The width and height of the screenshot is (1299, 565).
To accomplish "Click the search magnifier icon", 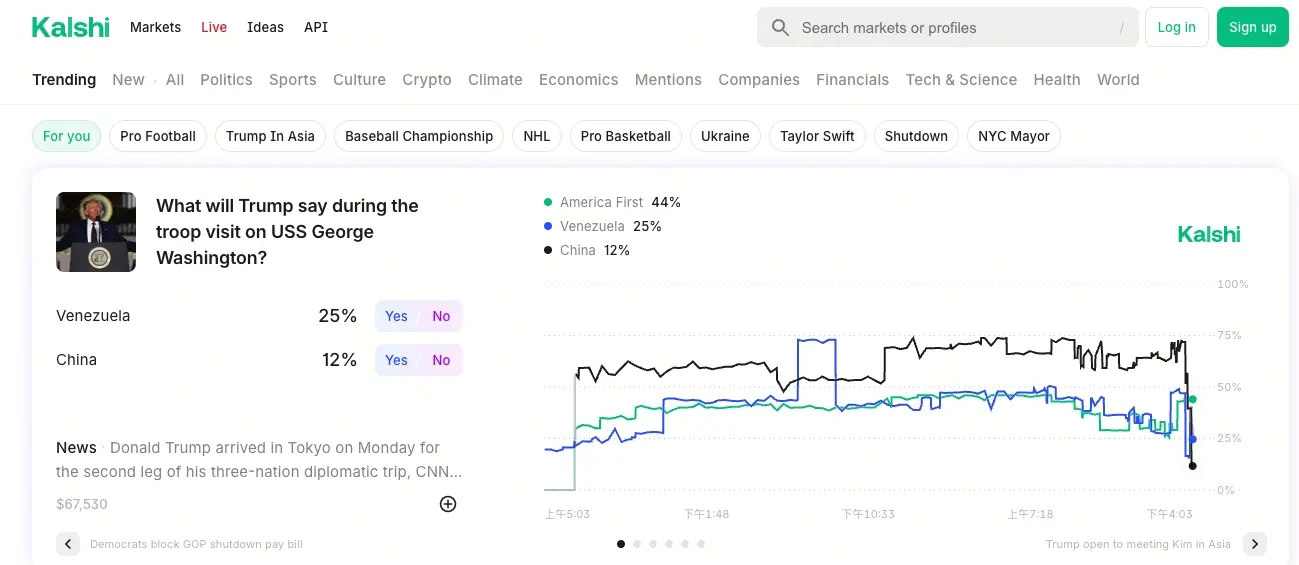I will (781, 28).
